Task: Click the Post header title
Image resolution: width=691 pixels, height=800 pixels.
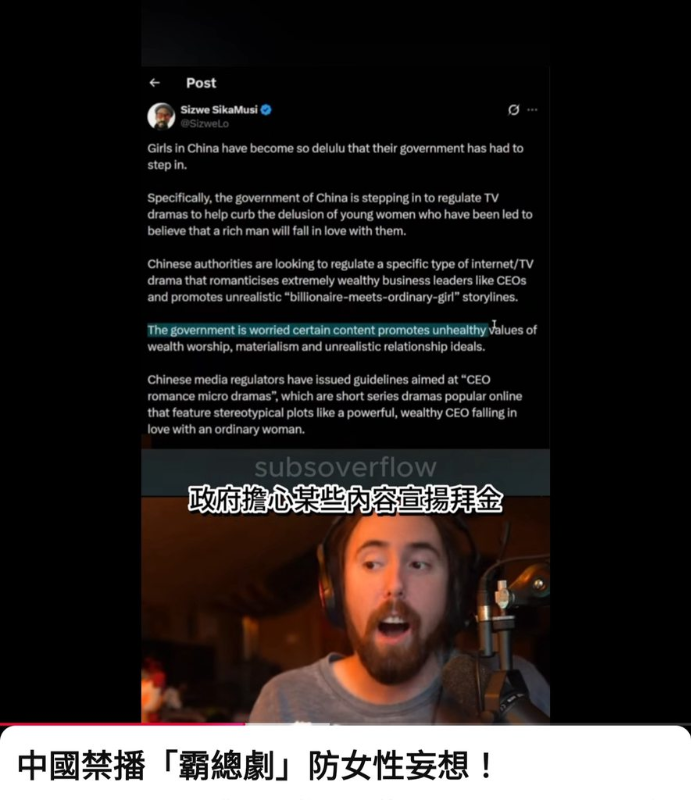Action: click(x=201, y=83)
